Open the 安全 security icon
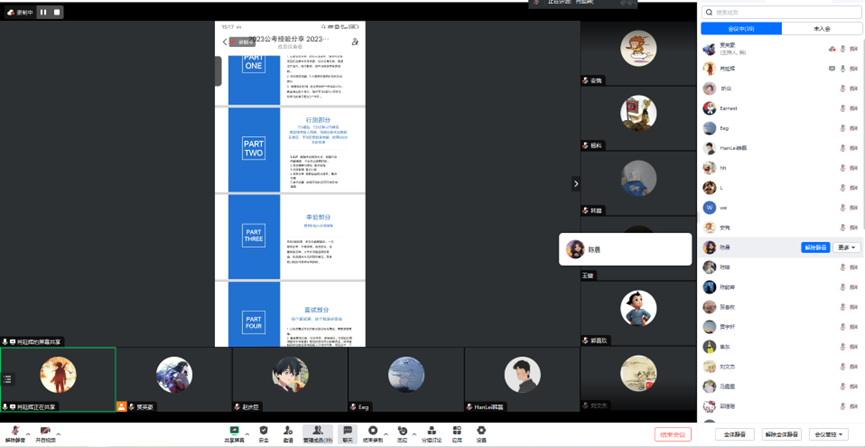The height and width of the screenshot is (447, 865). (264, 431)
